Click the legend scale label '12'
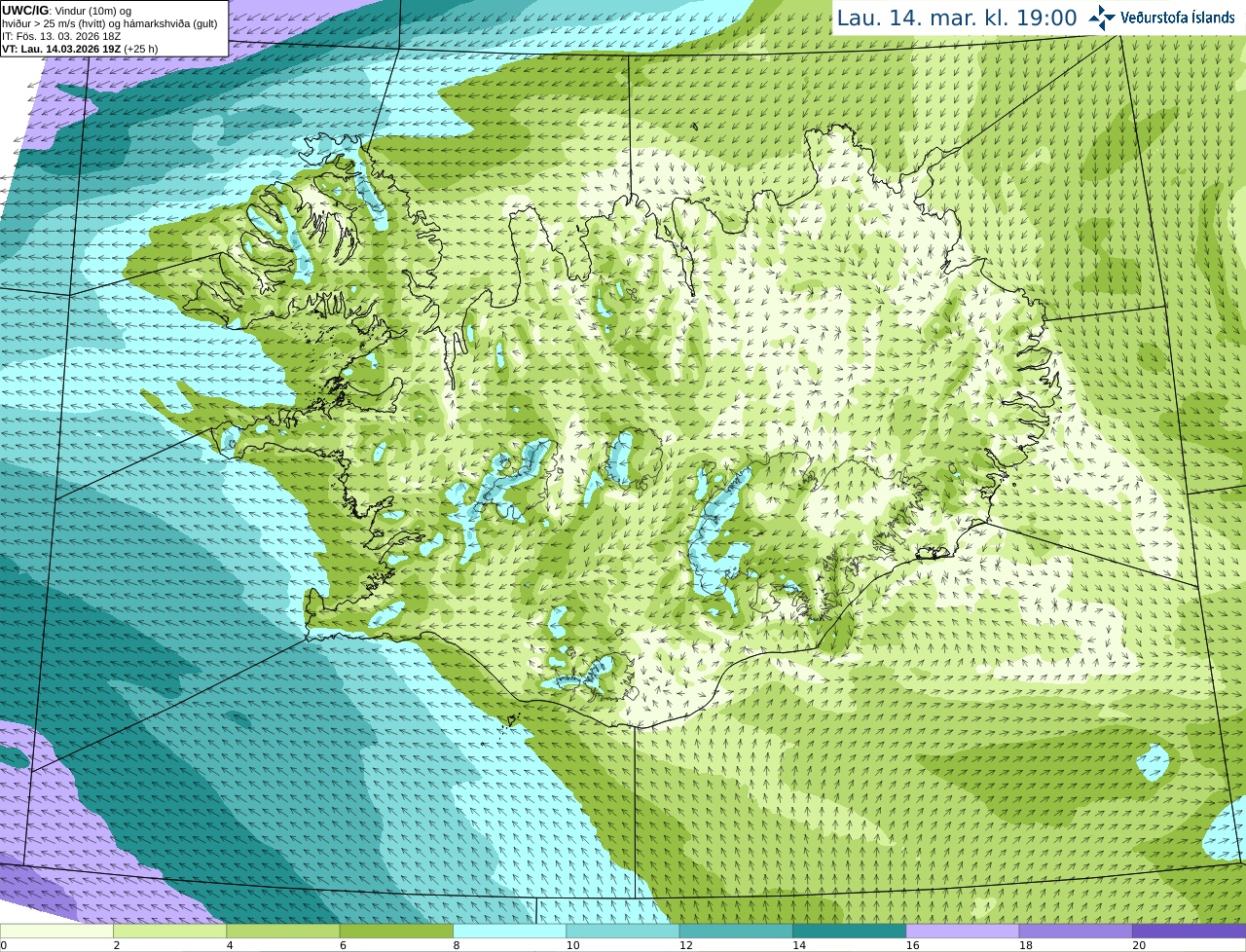1246x952 pixels. [x=686, y=945]
